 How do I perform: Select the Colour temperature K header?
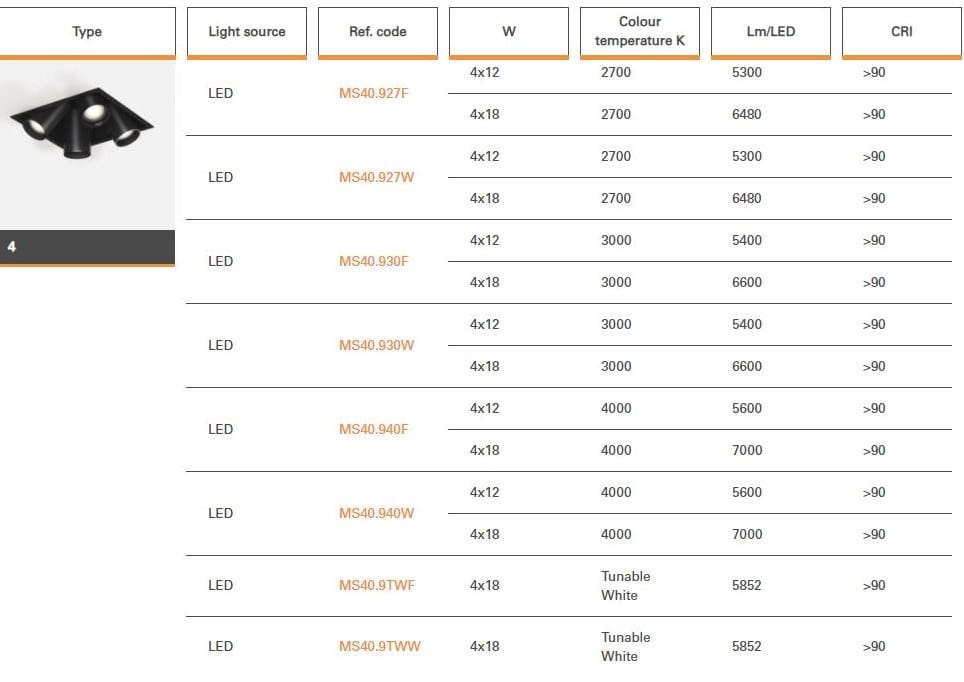coord(640,32)
